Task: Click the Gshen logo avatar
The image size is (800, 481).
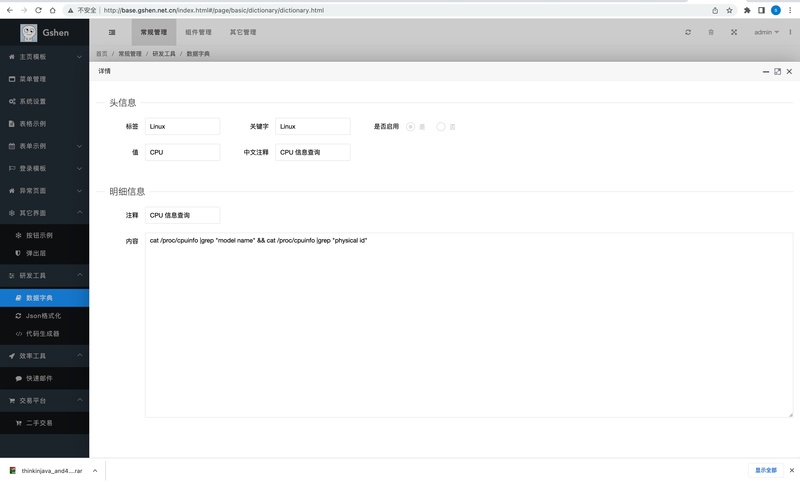Action: (x=29, y=33)
